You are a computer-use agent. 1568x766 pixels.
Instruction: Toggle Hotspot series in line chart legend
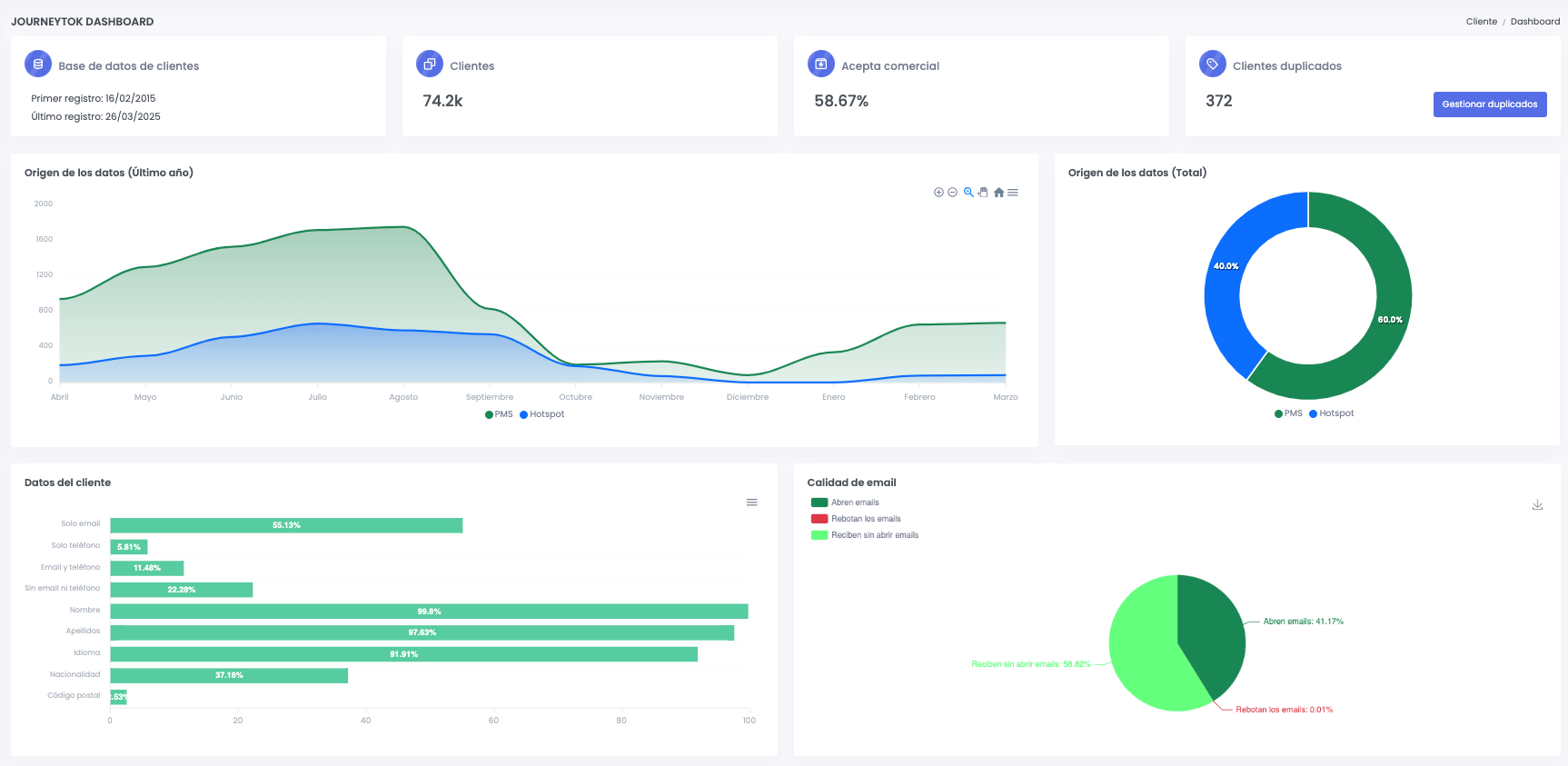pyautogui.click(x=542, y=414)
